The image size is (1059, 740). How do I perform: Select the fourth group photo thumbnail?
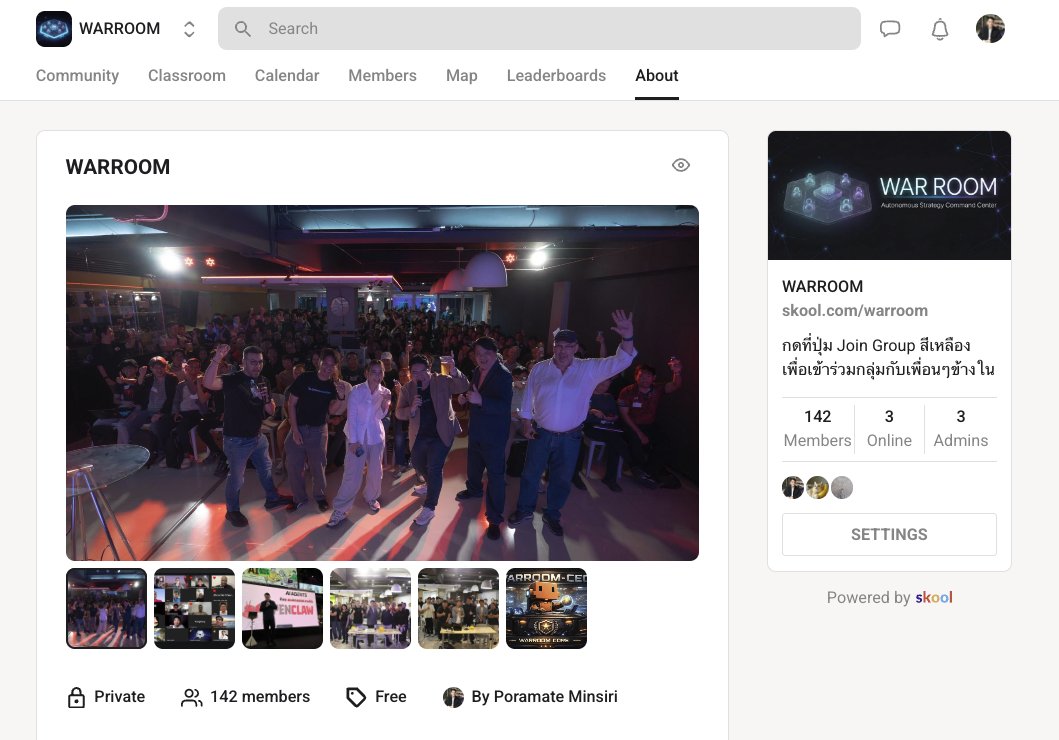tap(370, 608)
